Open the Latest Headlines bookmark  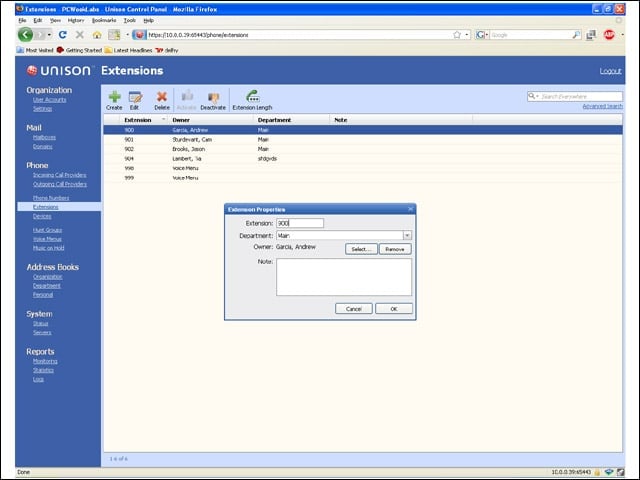pos(128,50)
